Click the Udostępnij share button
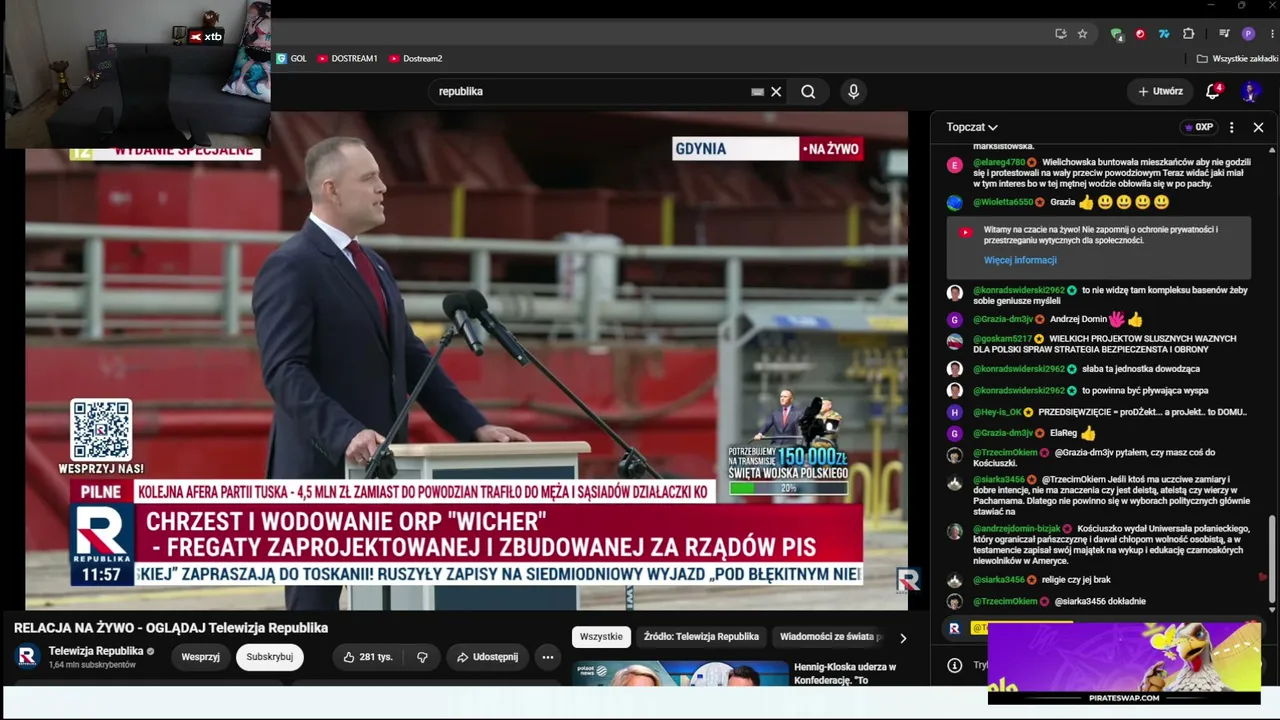 coord(487,657)
